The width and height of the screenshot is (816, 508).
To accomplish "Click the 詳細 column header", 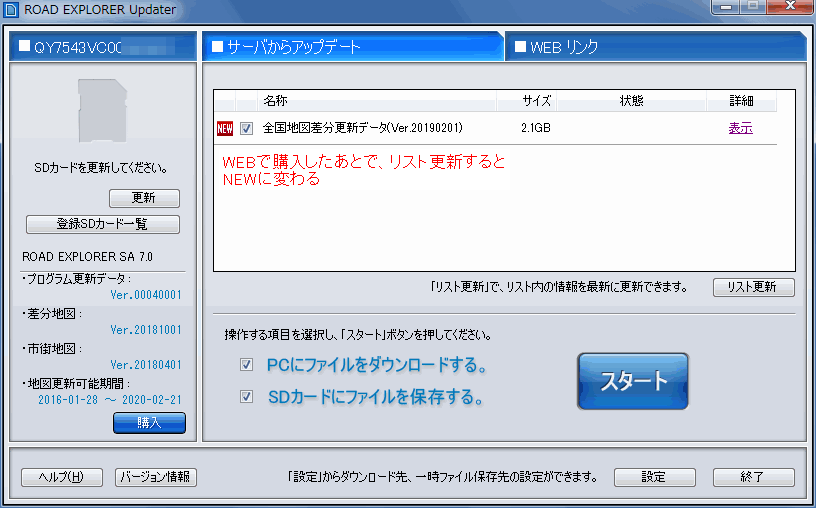I will coord(742,101).
